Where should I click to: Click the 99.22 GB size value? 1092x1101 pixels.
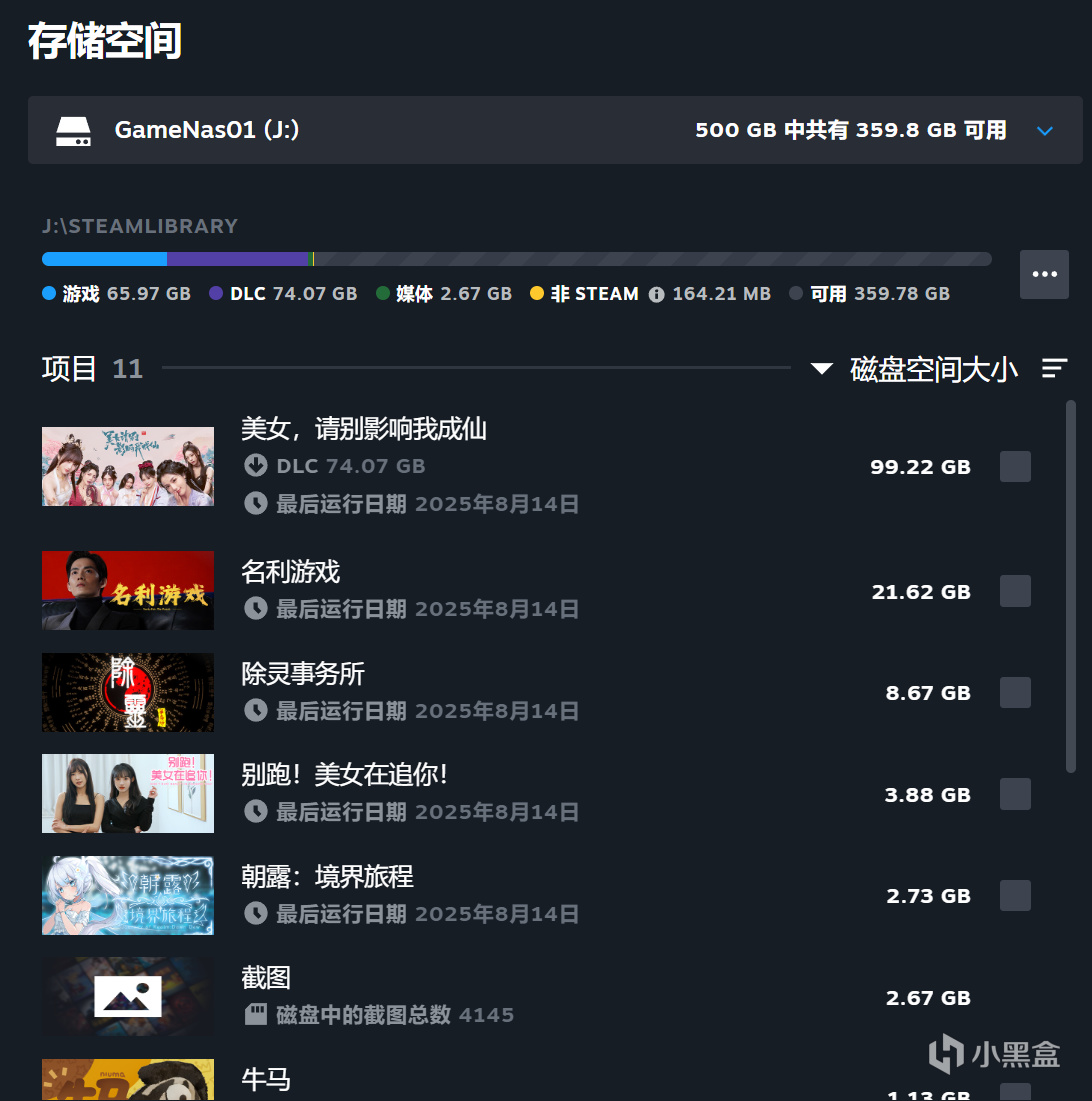920,467
